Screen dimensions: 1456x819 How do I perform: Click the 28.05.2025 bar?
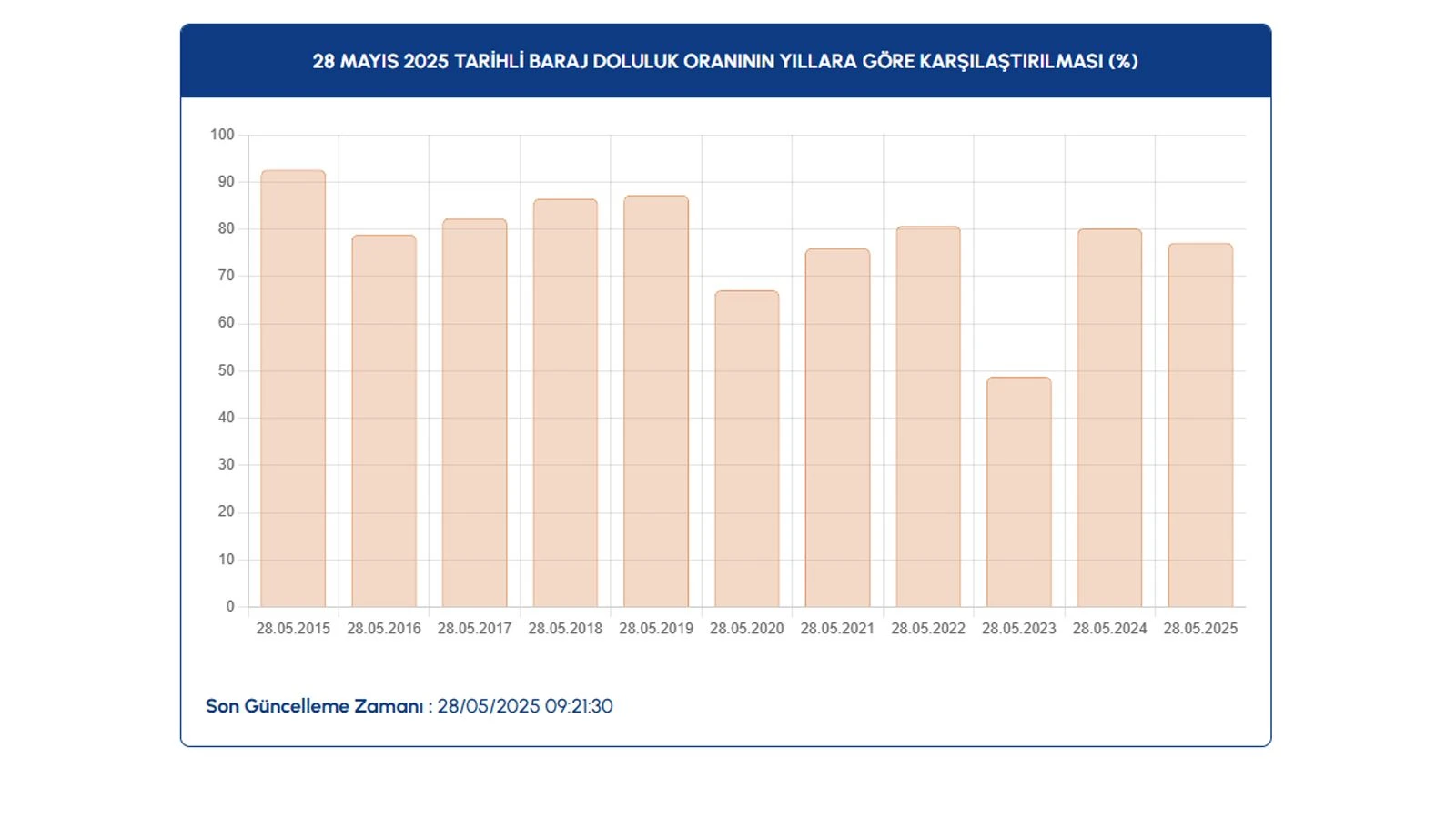pyautogui.click(x=1200, y=426)
